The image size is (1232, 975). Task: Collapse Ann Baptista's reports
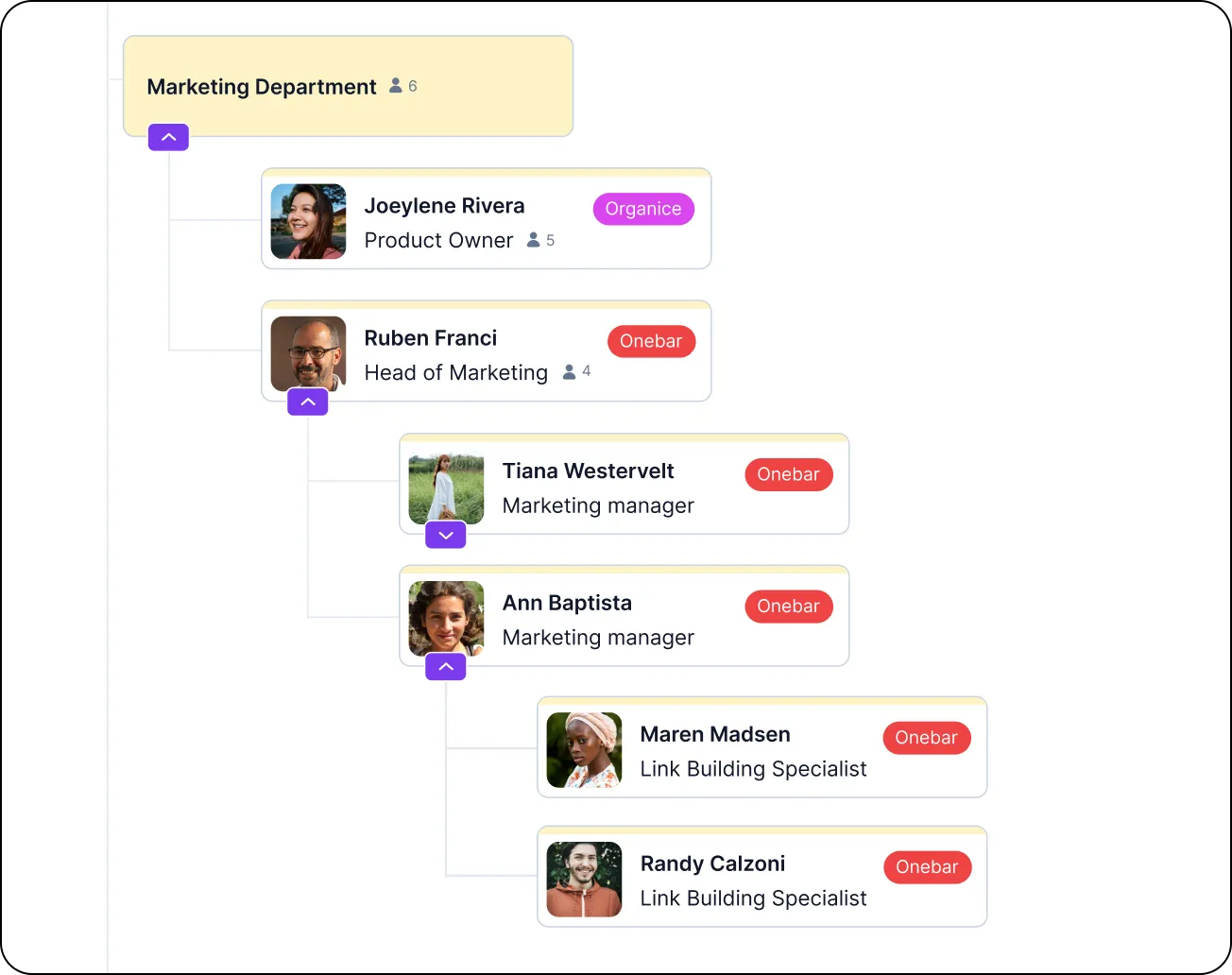pyautogui.click(x=446, y=666)
